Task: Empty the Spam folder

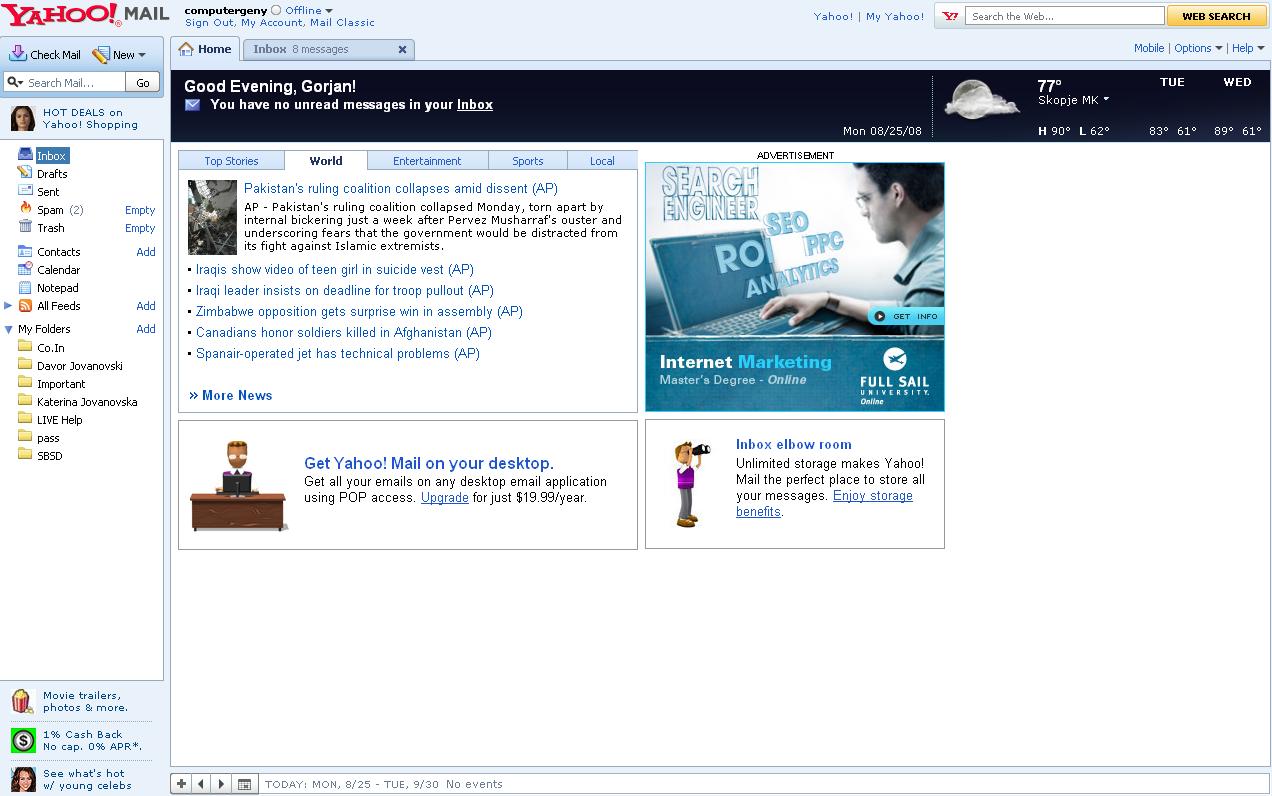Action: [x=140, y=210]
